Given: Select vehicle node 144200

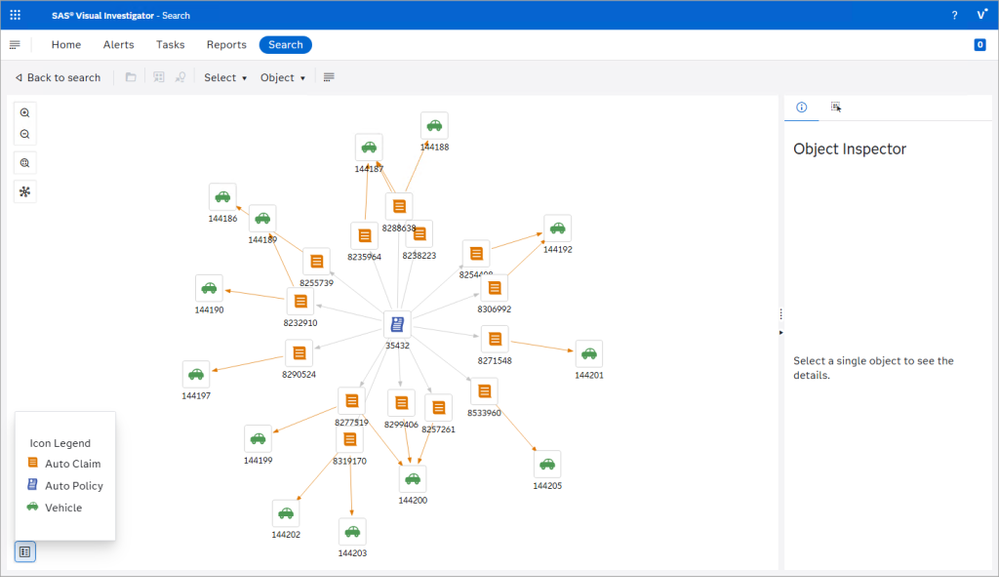Looking at the screenshot, I should click(413, 479).
